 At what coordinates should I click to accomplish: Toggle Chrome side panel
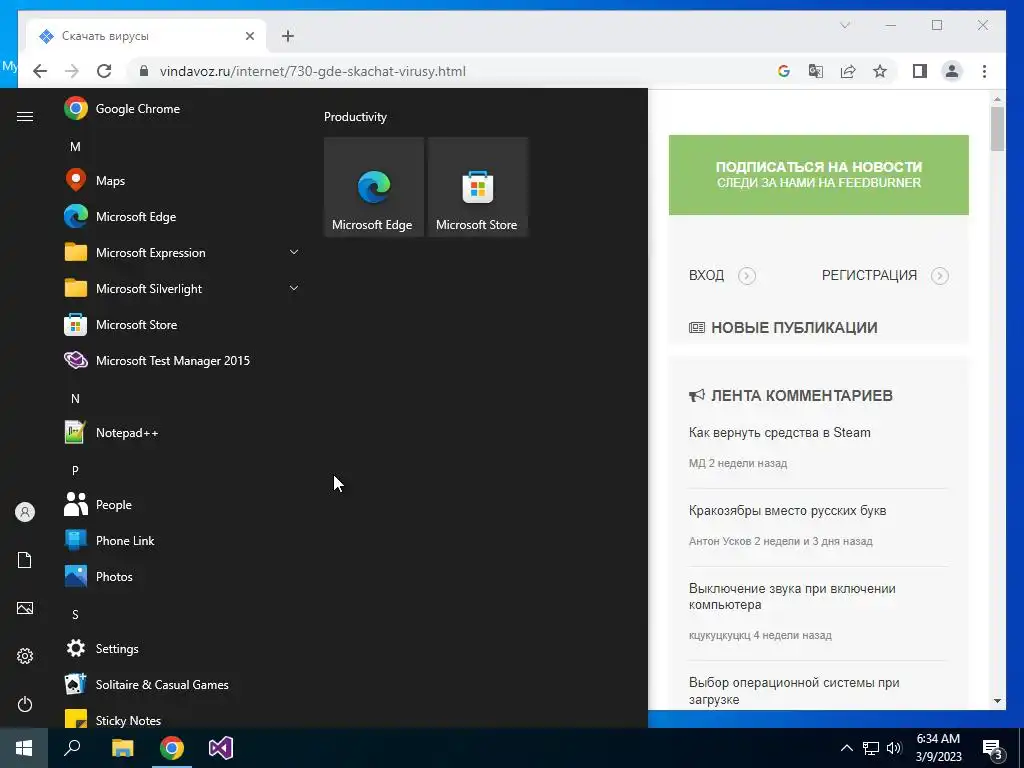click(x=920, y=71)
